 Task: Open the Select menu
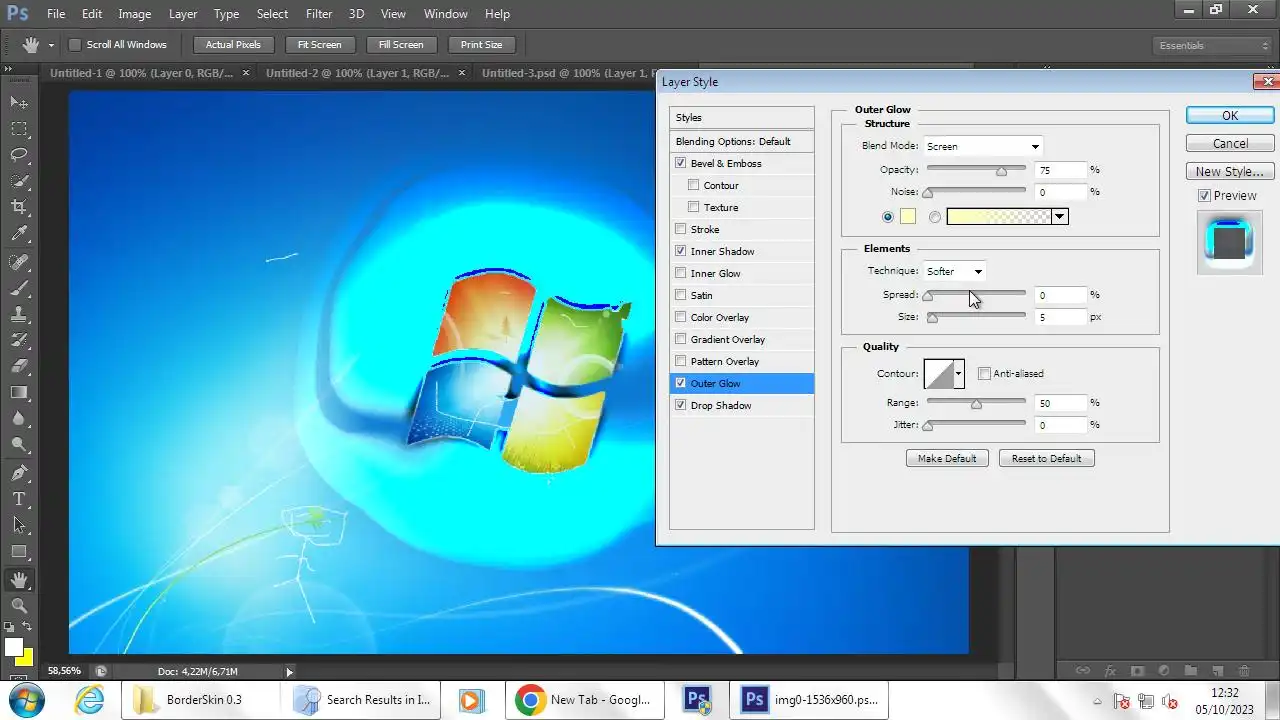pos(272,14)
